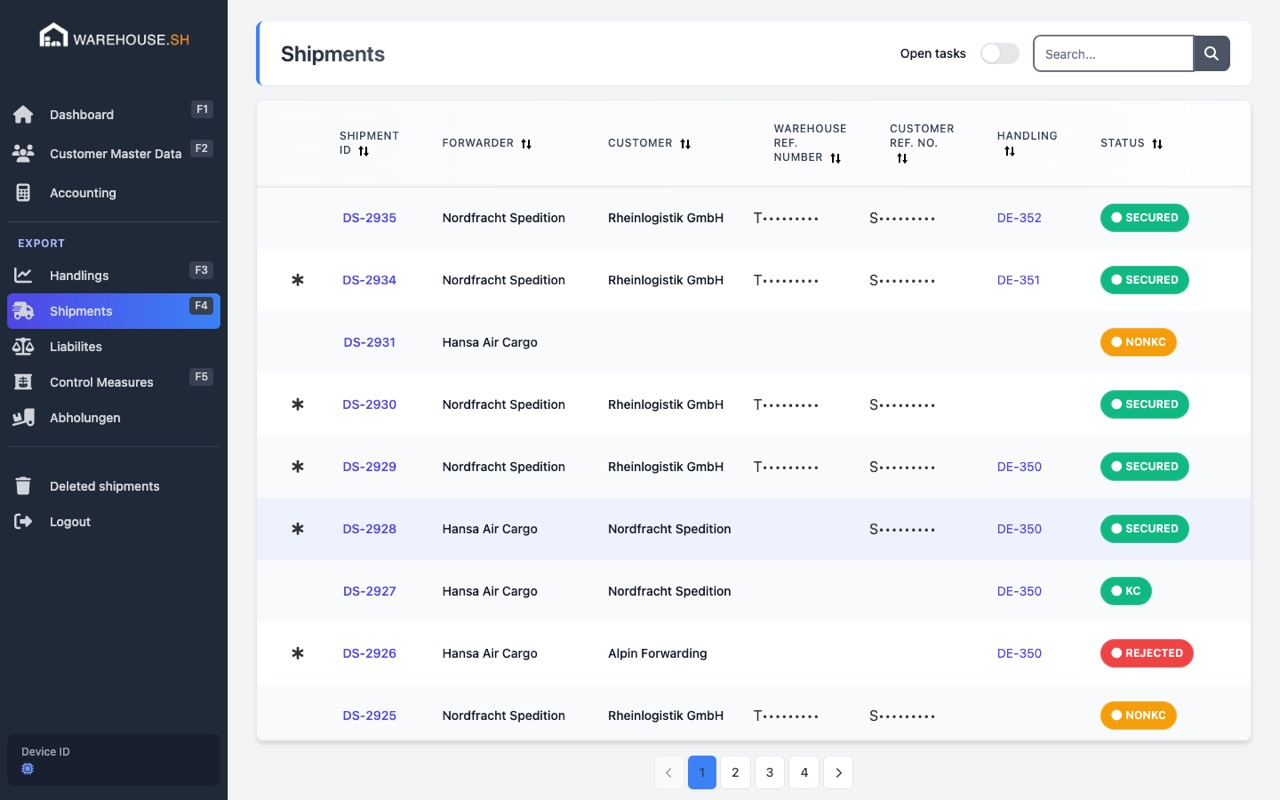Click the Customer Master Data people icon

23,153
